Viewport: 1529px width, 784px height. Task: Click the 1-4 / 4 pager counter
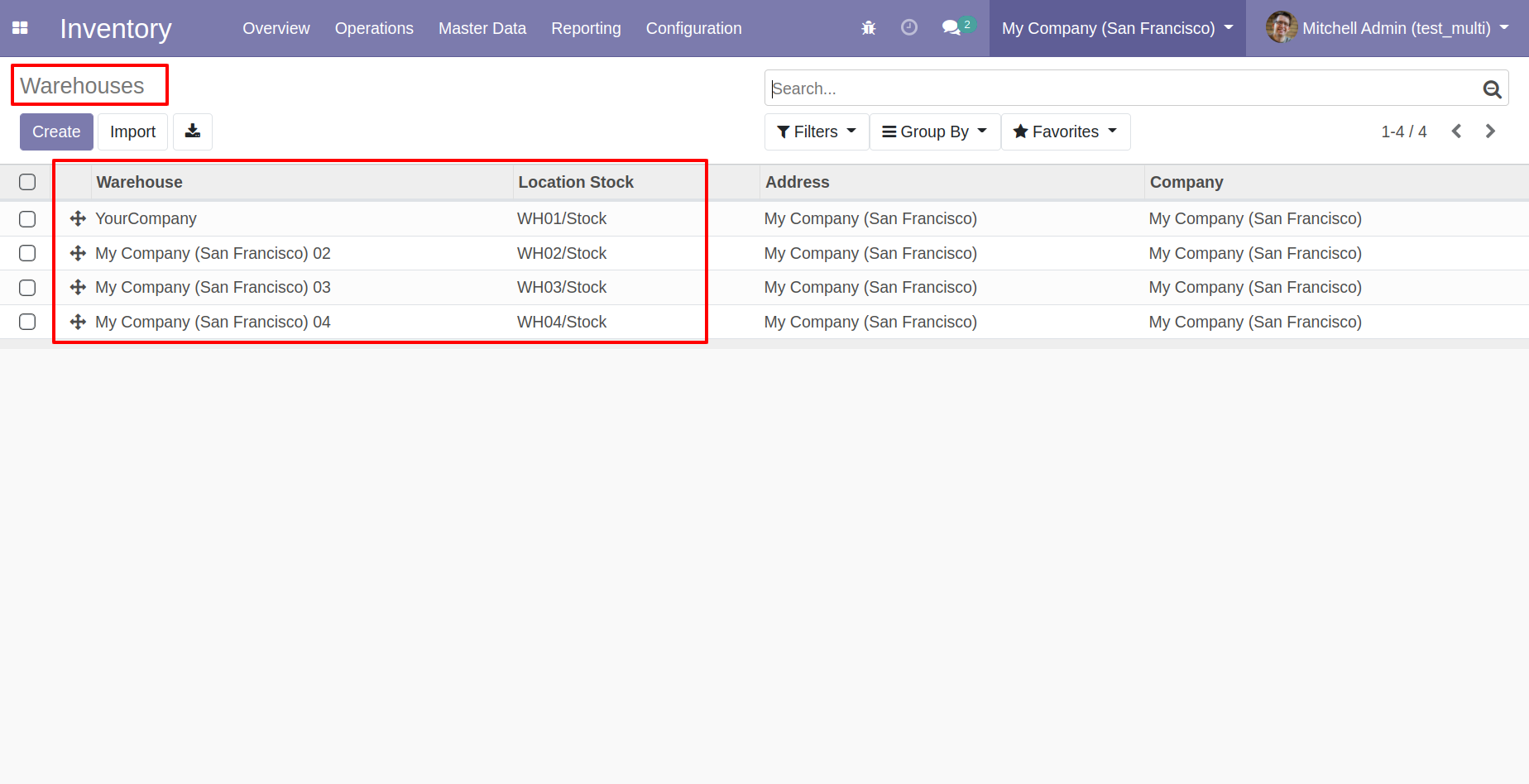1403,131
